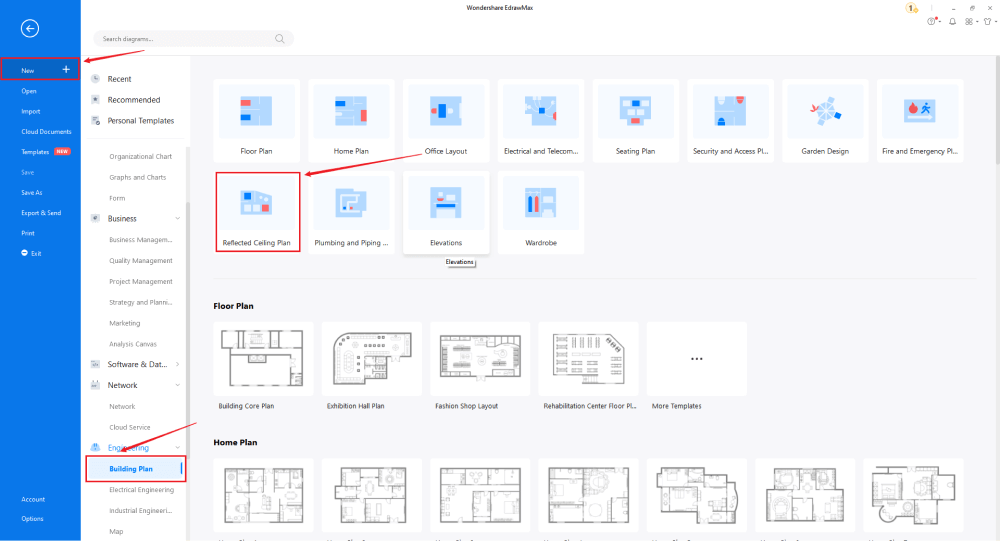Select Import in the left menu
Screen dimensions: 1000x541
(x=31, y=112)
